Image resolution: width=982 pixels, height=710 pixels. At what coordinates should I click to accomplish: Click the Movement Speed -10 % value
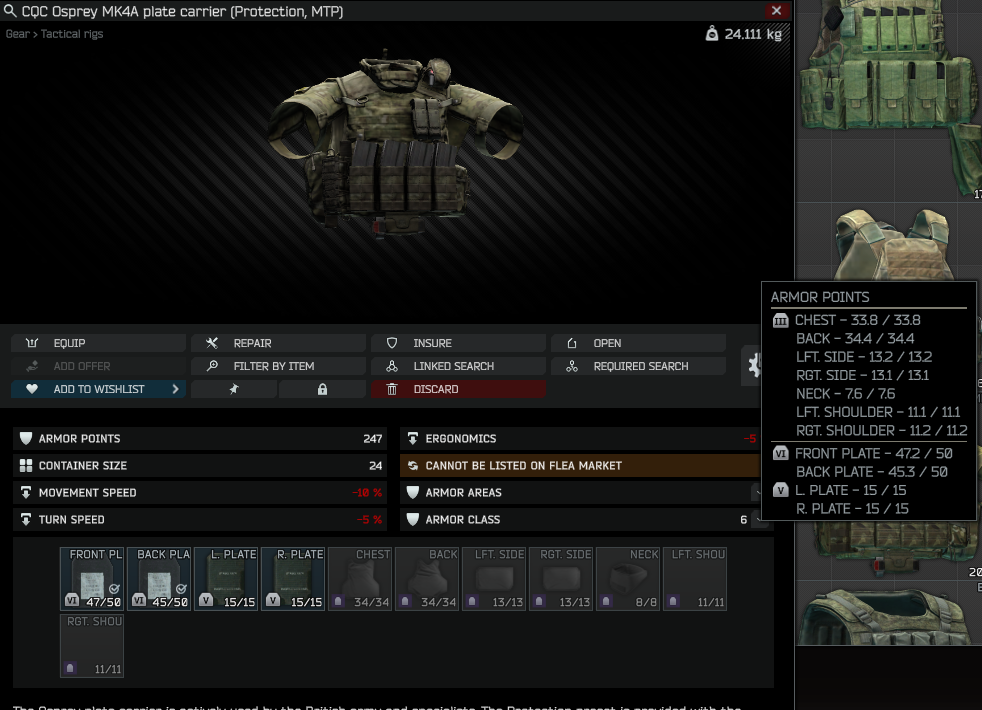pyautogui.click(x=367, y=492)
